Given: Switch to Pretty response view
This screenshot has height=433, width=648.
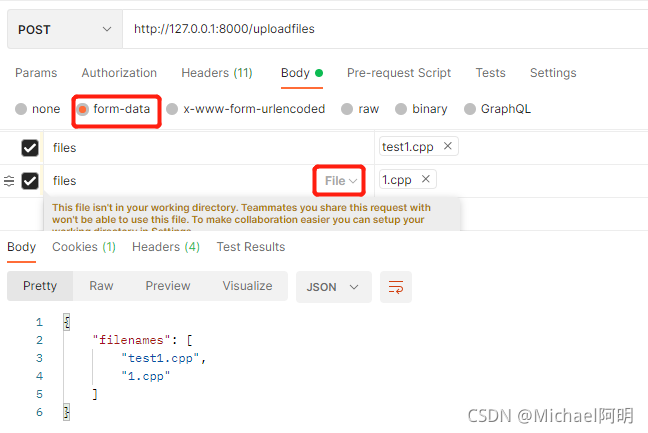Looking at the screenshot, I should [x=40, y=286].
